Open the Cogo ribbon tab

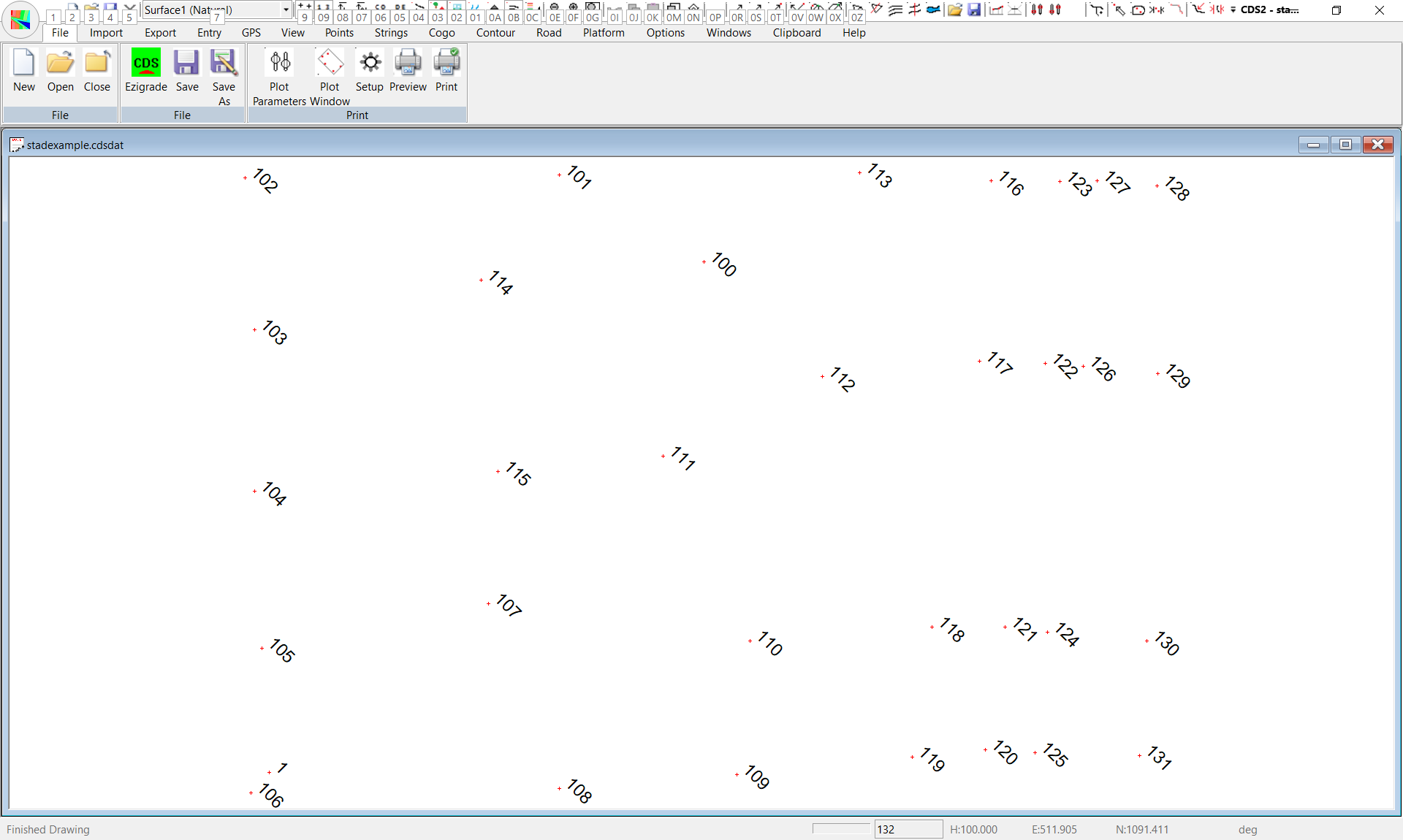click(441, 33)
